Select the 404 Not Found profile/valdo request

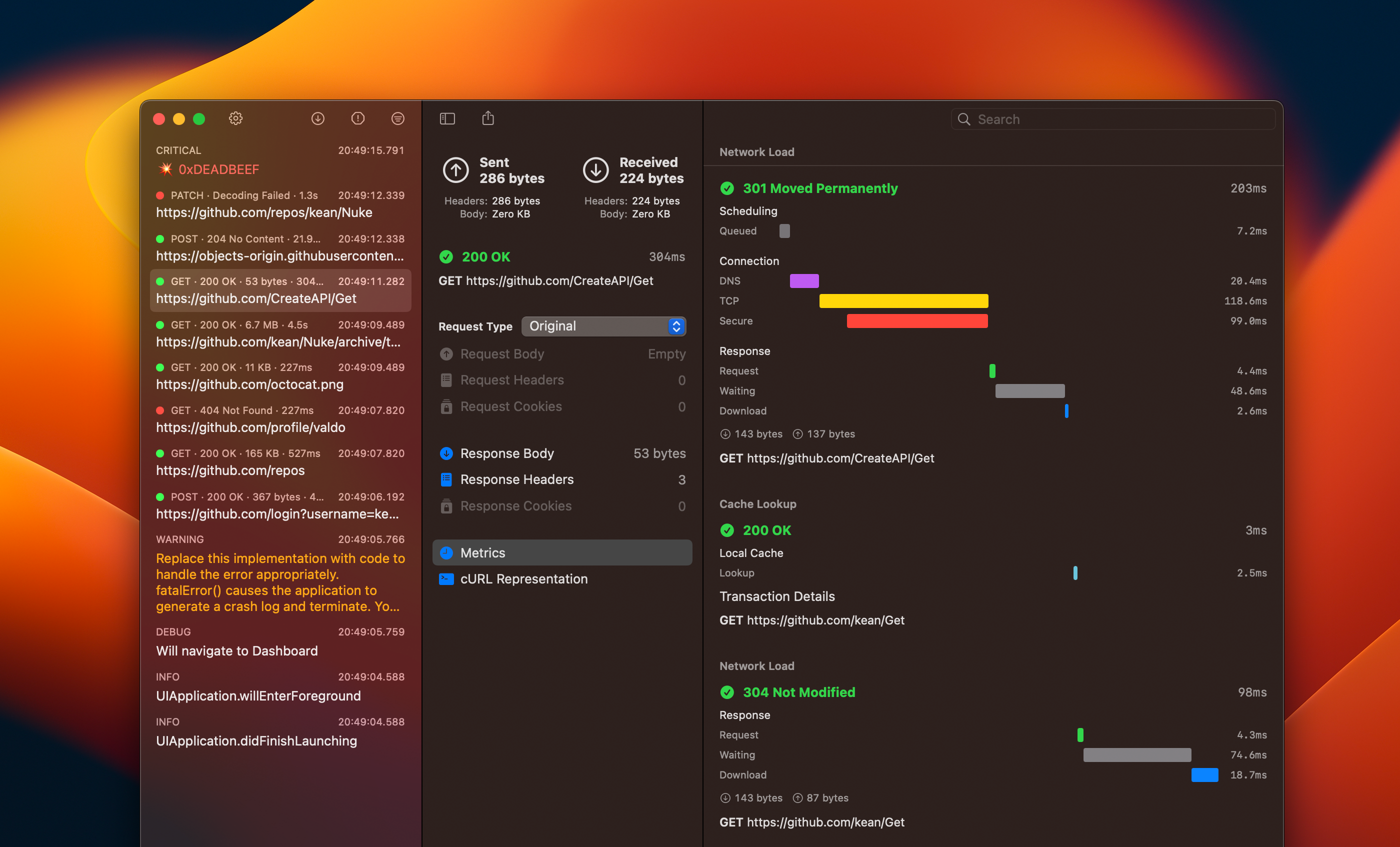pyautogui.click(x=280, y=419)
